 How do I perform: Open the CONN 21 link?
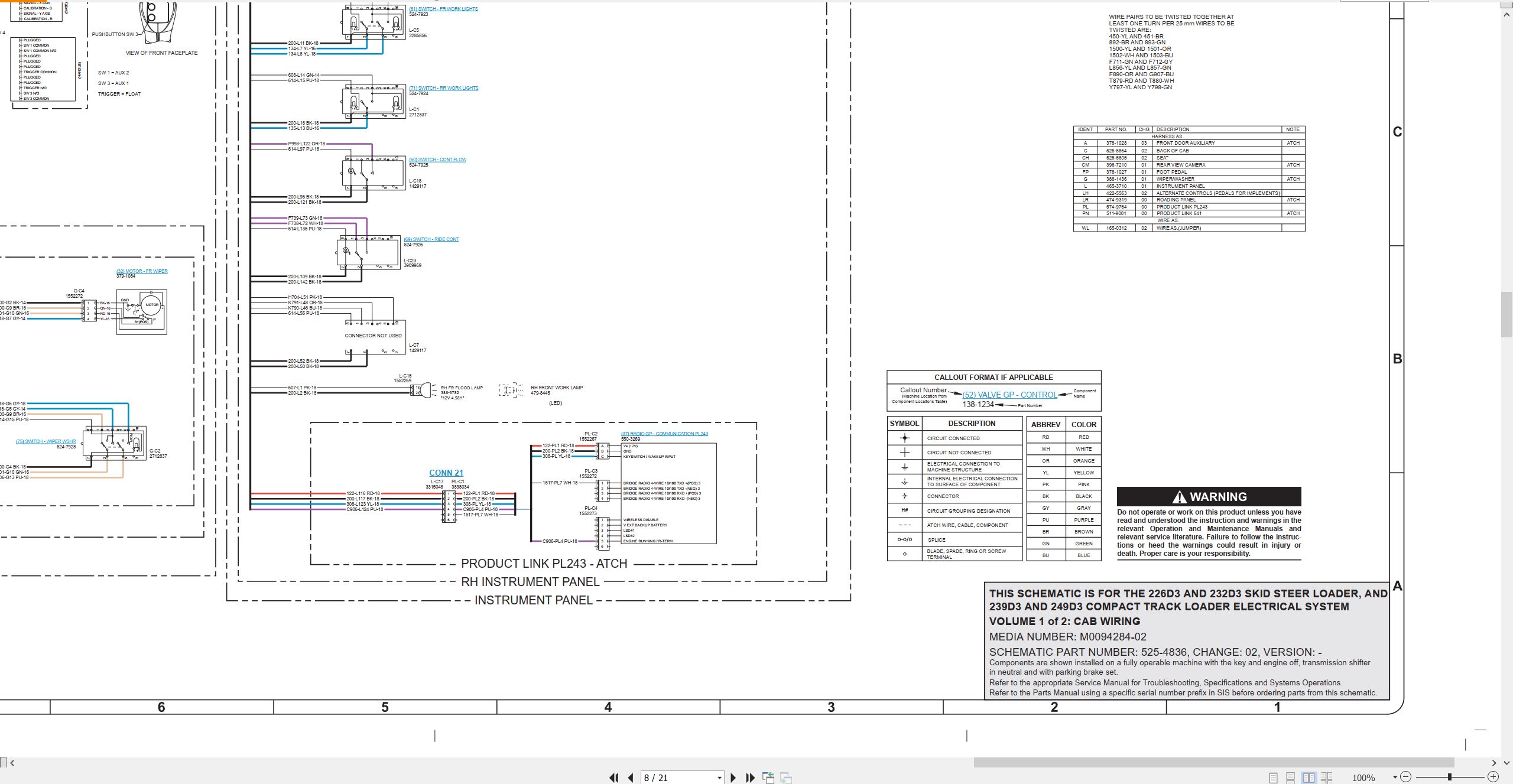(446, 473)
